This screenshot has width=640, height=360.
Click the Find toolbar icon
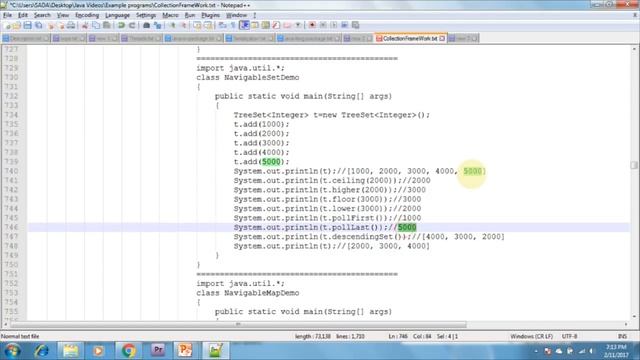[x=147, y=25]
